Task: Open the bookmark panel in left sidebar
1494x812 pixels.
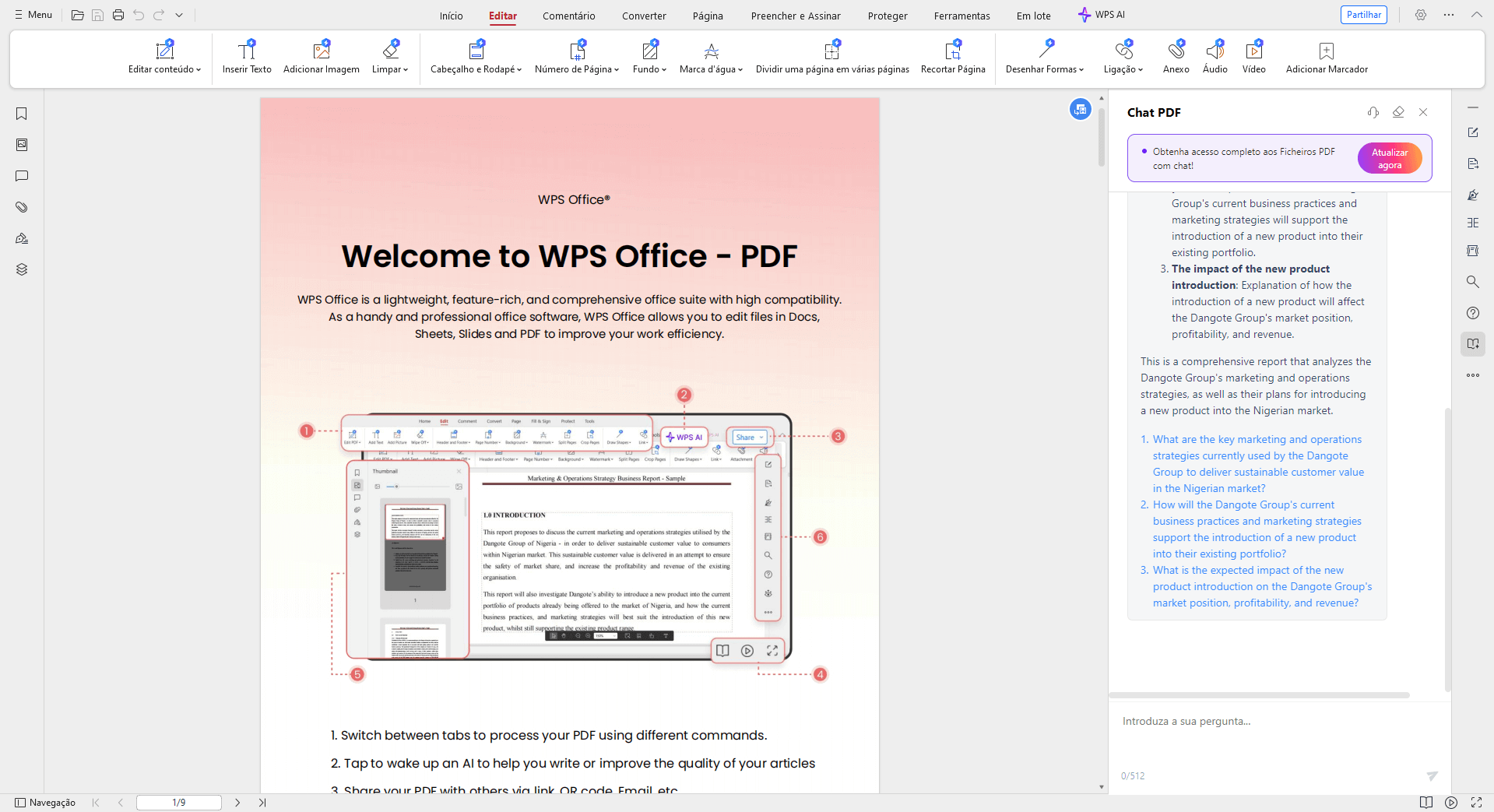Action: (x=22, y=114)
